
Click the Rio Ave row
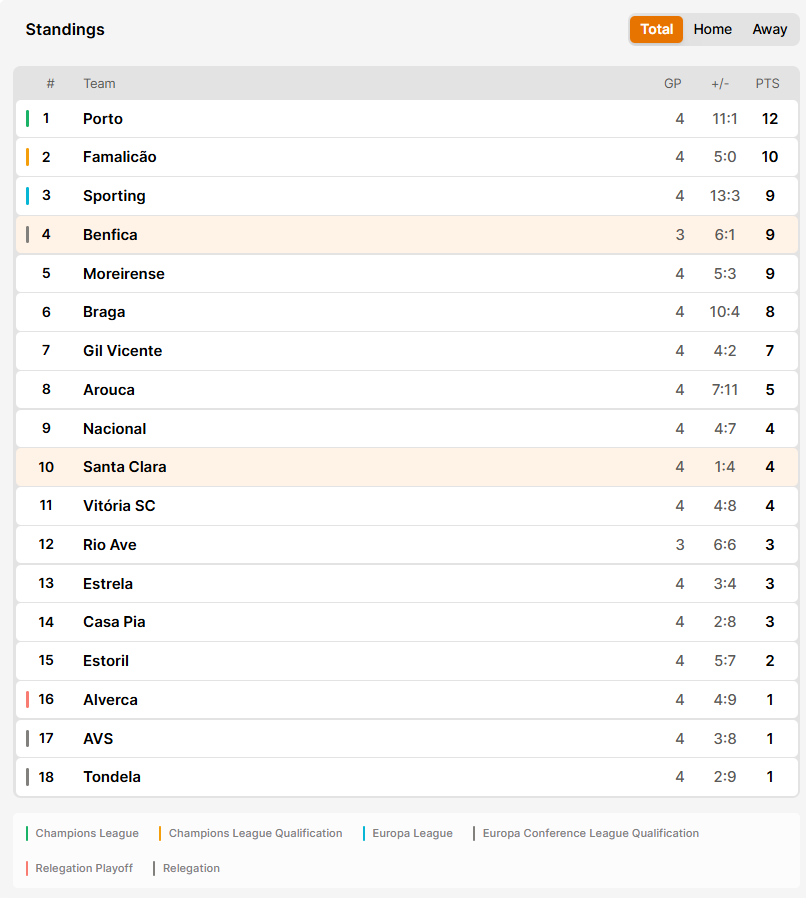point(407,545)
